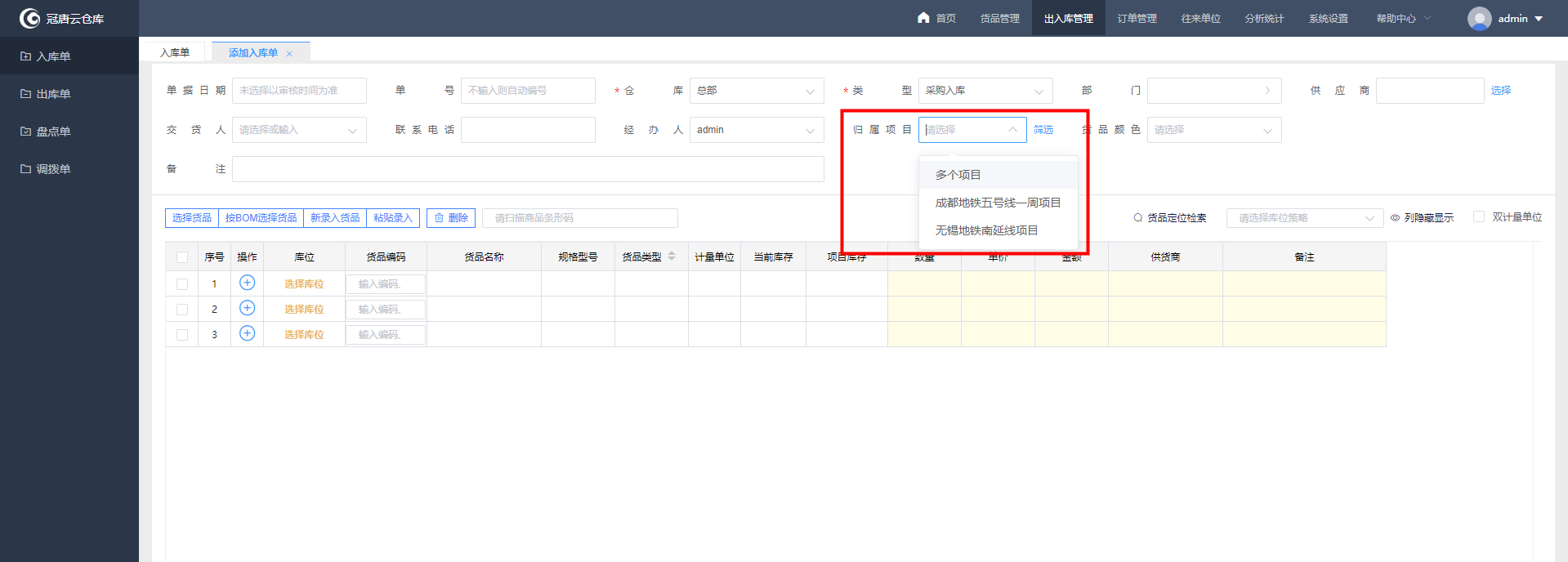
Task: Click the 新录入货品 button
Action: point(335,218)
